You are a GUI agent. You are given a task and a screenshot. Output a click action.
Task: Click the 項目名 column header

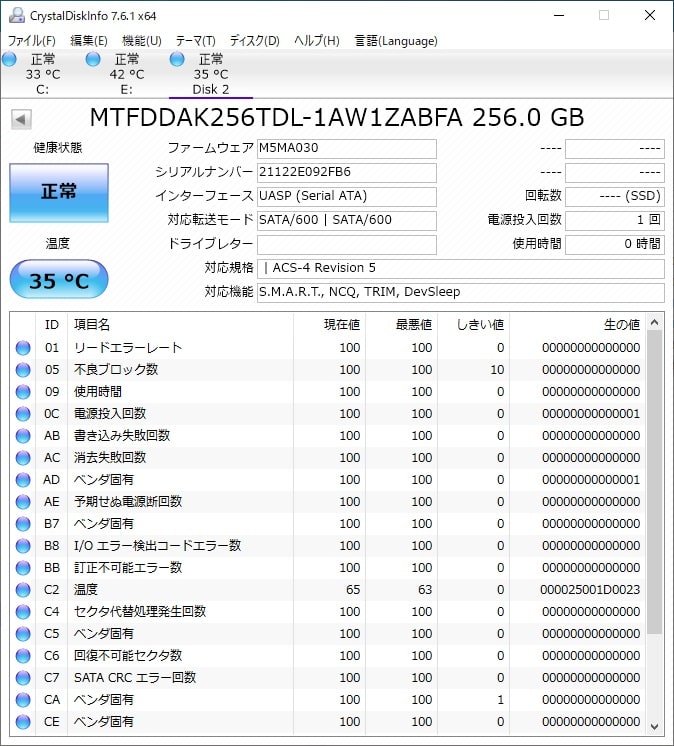180,324
